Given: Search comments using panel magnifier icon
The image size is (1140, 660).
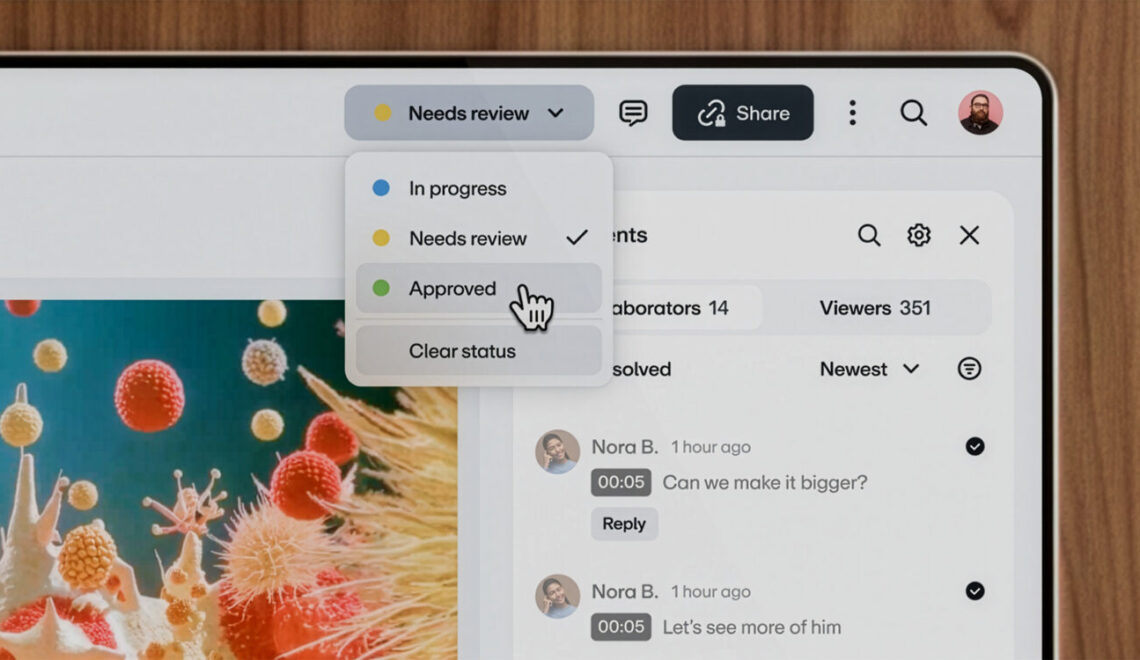Looking at the screenshot, I should coord(869,235).
